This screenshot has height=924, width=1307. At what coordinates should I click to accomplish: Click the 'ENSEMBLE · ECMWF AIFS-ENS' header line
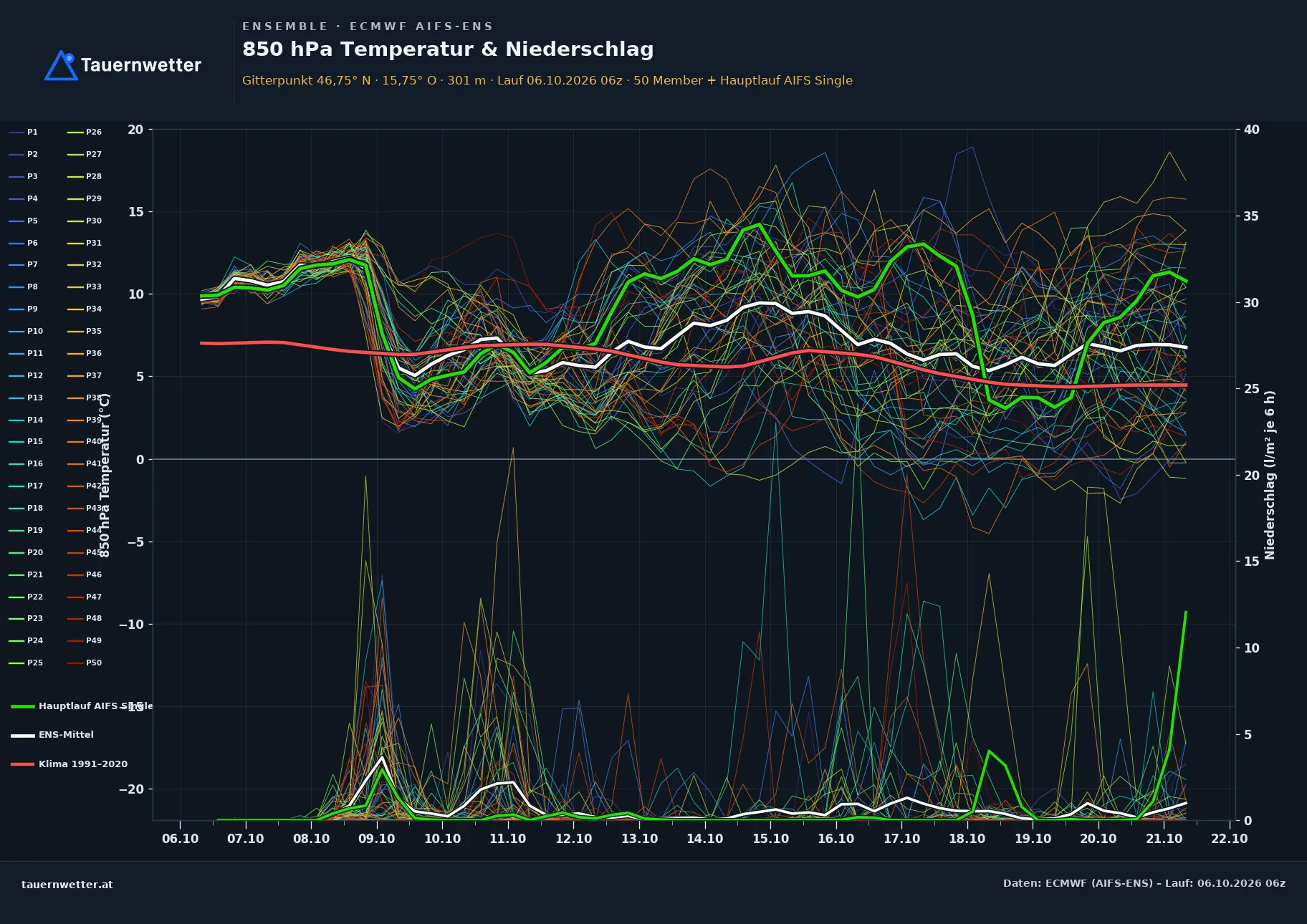[x=368, y=27]
